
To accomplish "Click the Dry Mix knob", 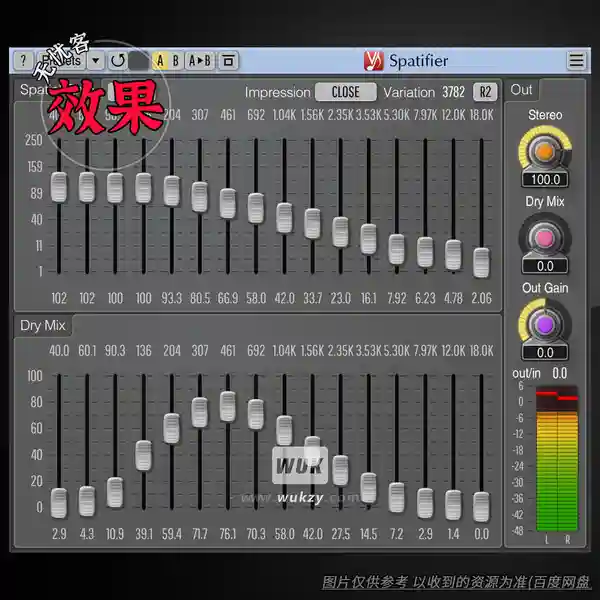I will pos(545,238).
